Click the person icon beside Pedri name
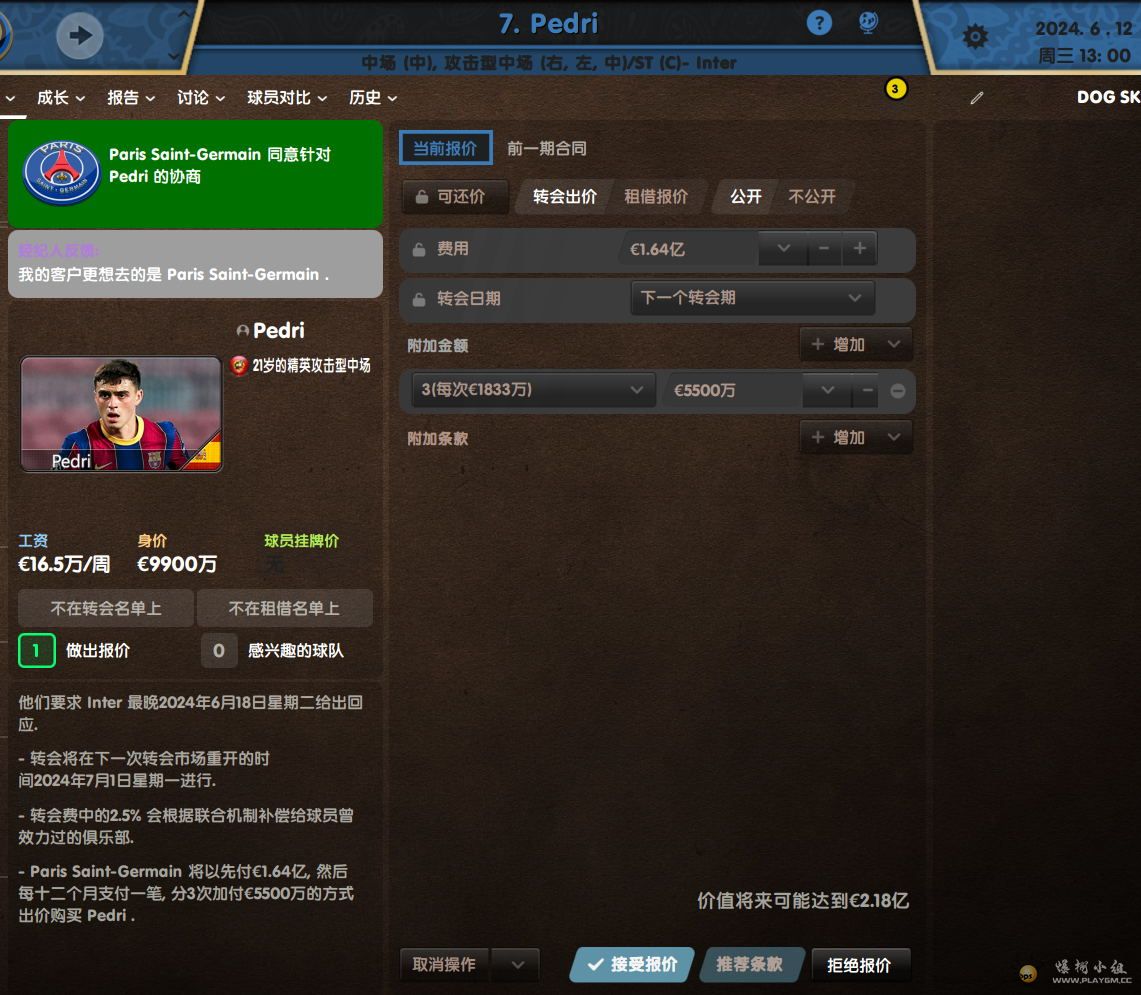1141x995 pixels. click(x=242, y=331)
